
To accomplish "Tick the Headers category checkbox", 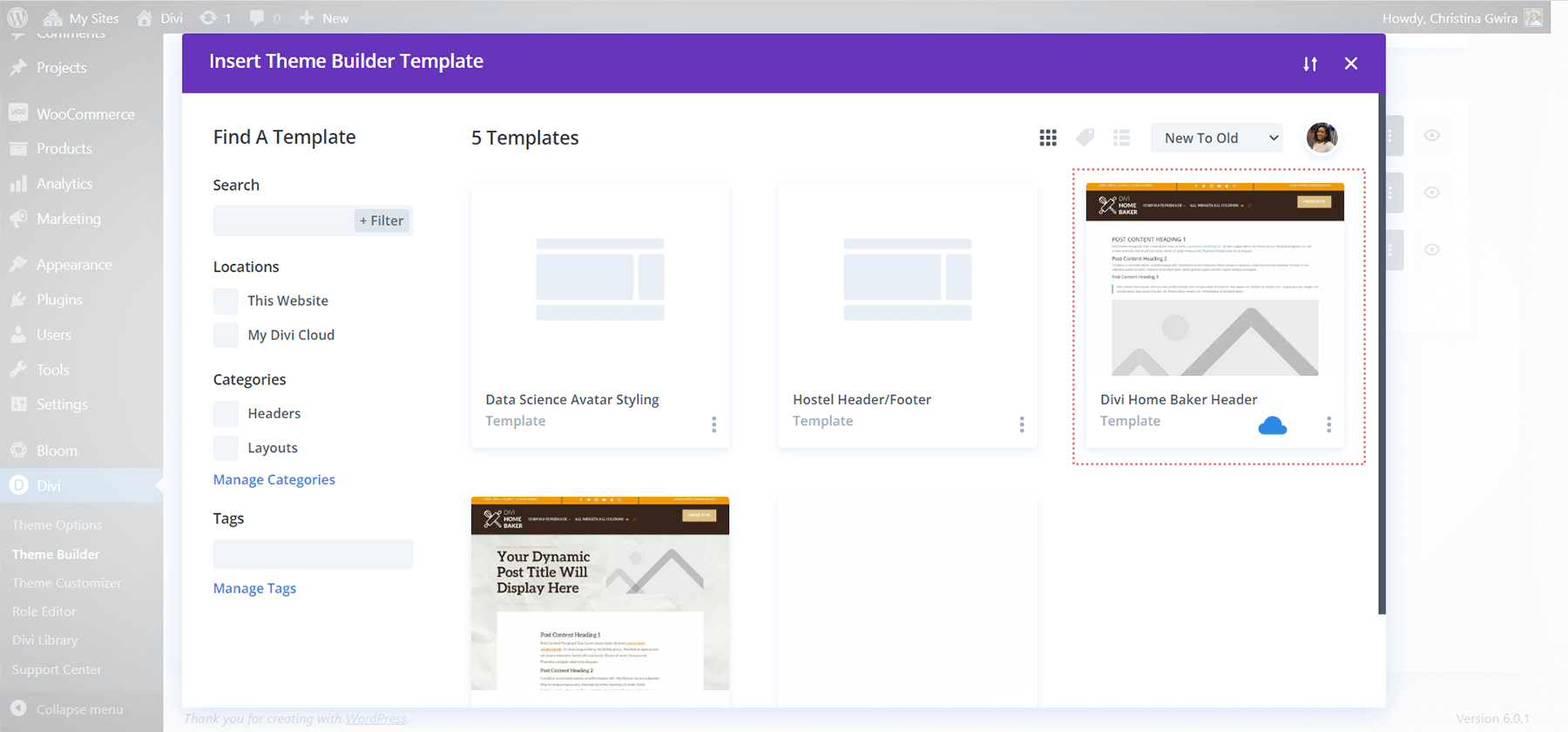I will tap(226, 414).
